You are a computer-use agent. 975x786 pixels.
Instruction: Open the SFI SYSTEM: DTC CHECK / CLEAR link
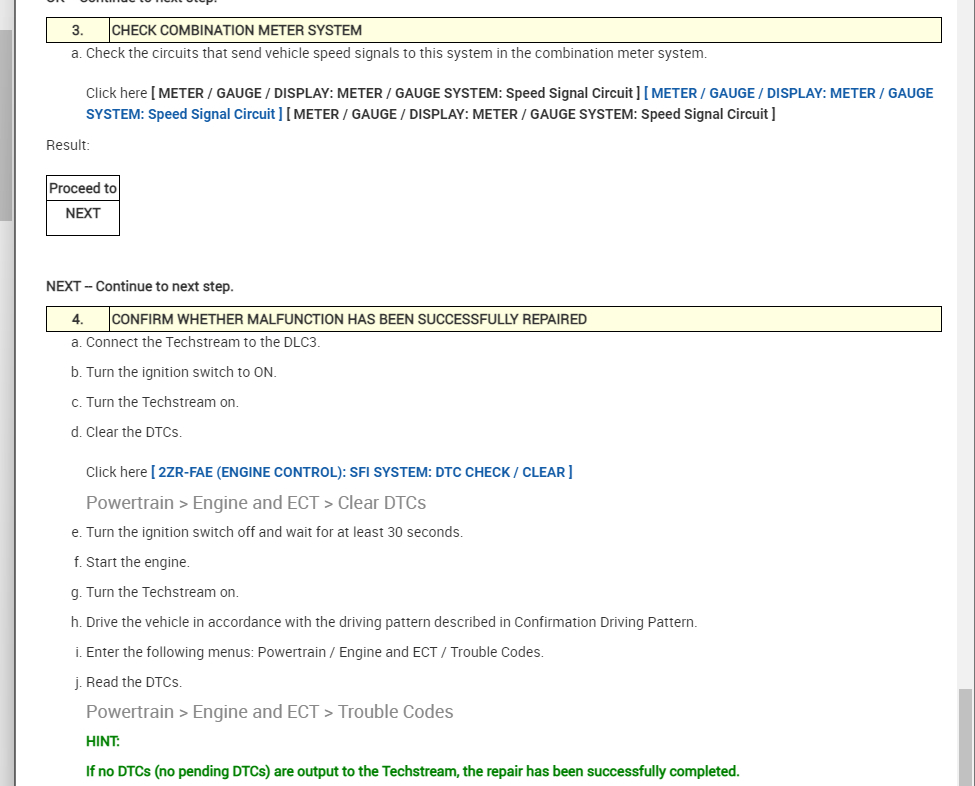[x=361, y=472]
